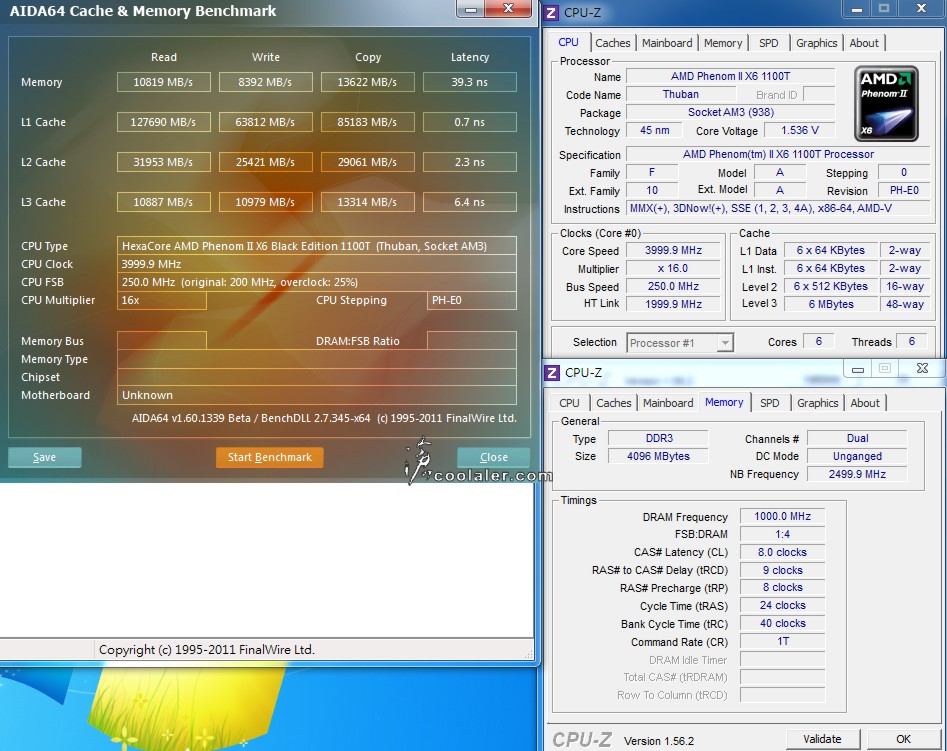
Task: Click the Threads value in CPU-Z
Action: 912,342
